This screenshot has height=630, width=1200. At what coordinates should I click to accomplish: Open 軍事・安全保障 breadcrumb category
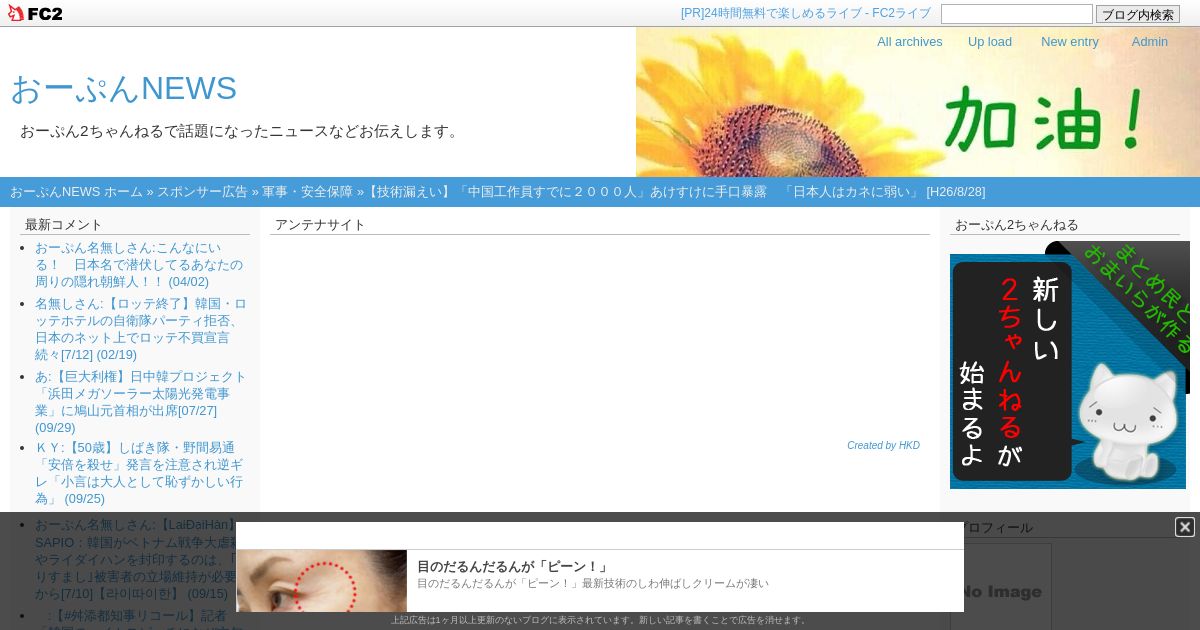click(x=307, y=192)
